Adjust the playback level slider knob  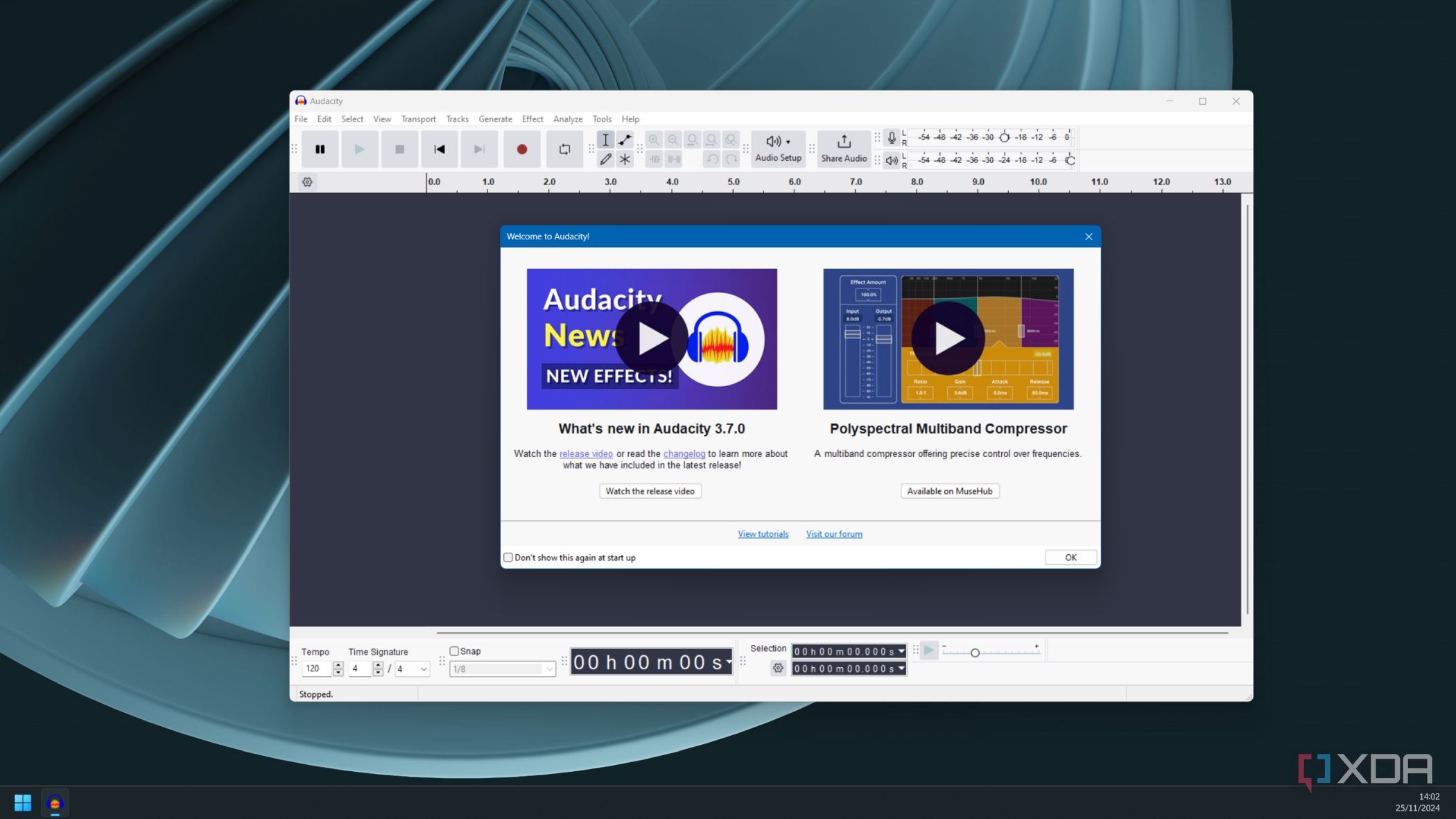point(1071,160)
